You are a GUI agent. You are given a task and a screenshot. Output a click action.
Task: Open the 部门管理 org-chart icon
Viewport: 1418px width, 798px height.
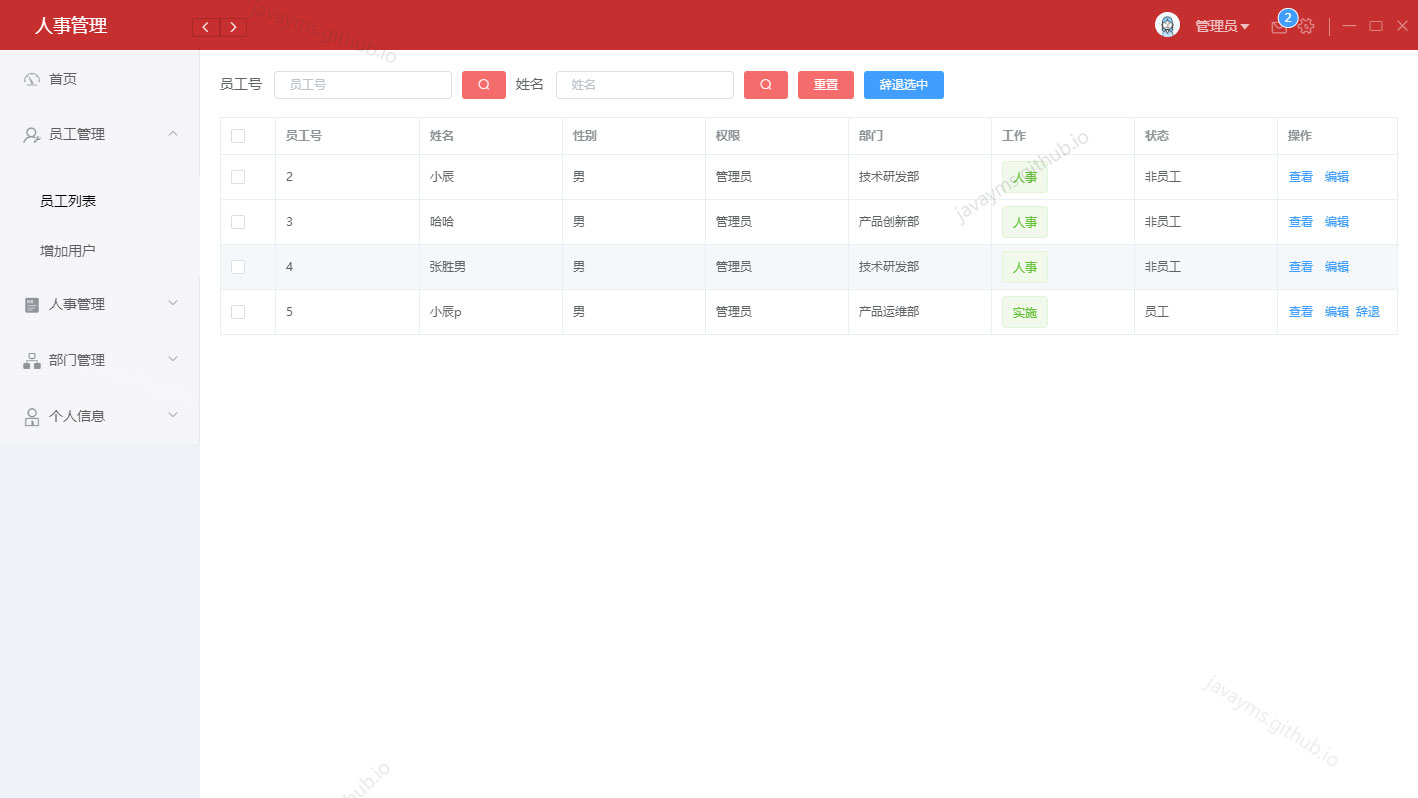coord(29,360)
